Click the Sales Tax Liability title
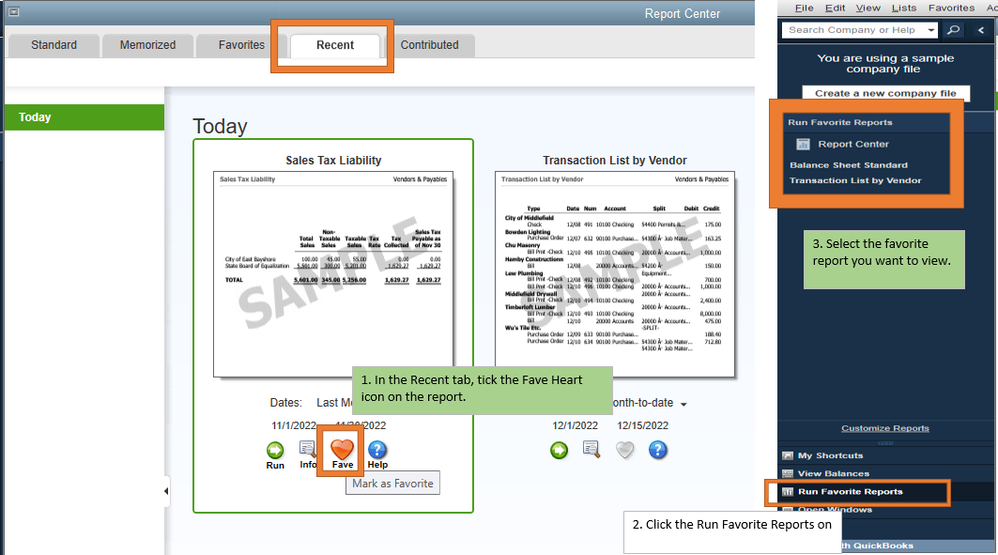 click(334, 160)
